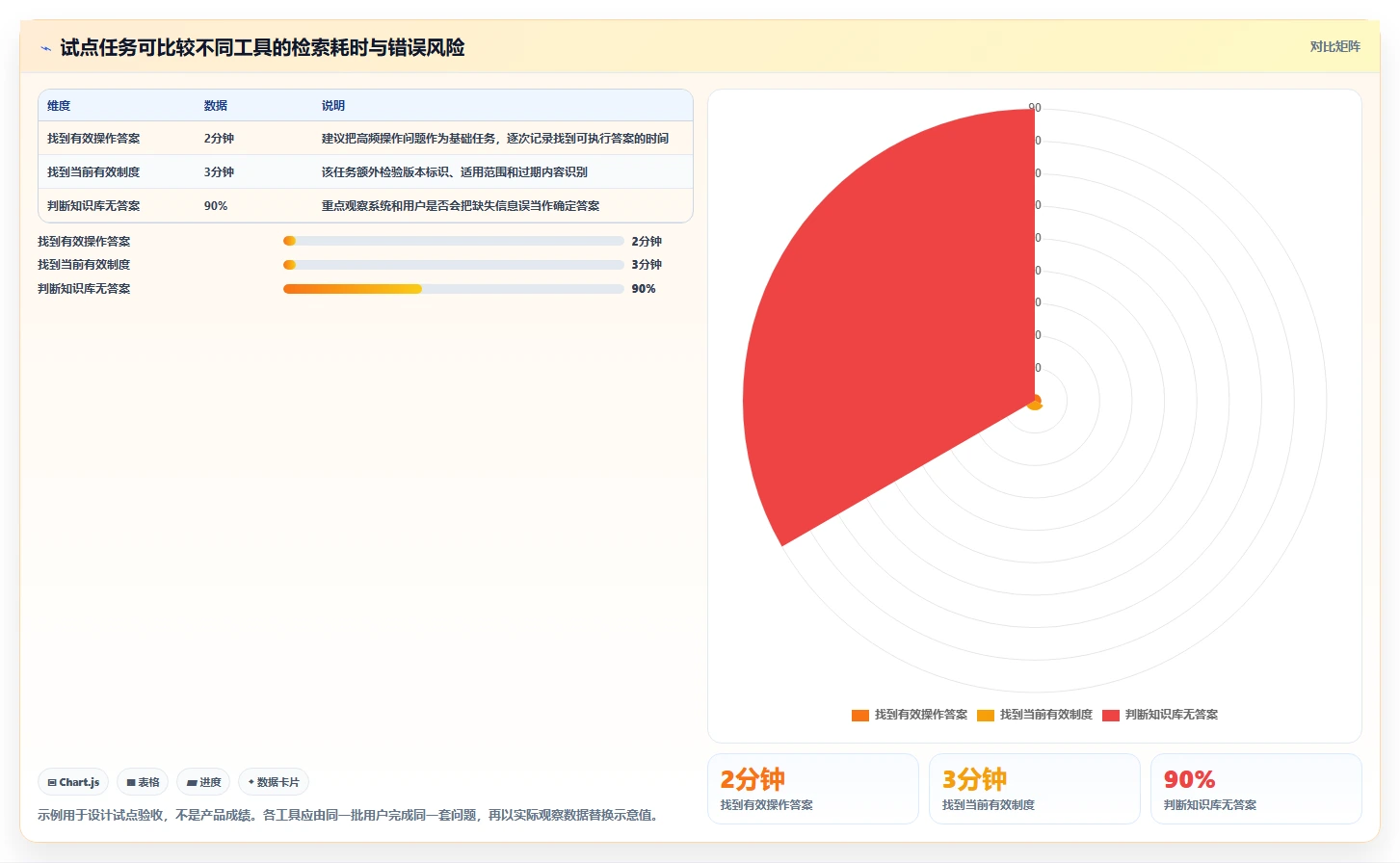The image size is (1400, 863).
Task: Select table cell 判断知识库无答案
Action: coord(93,206)
